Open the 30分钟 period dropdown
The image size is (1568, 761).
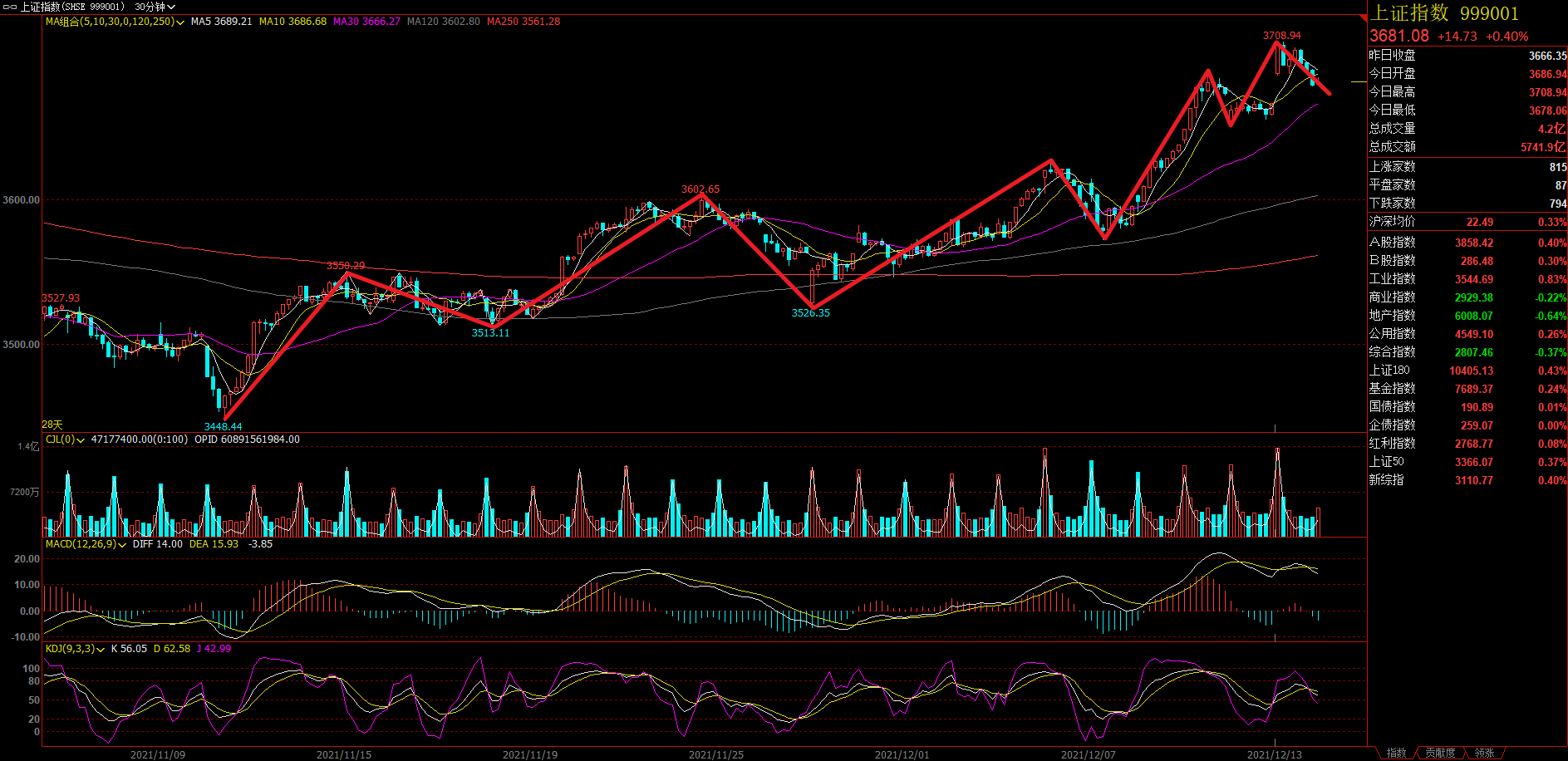click(x=155, y=7)
